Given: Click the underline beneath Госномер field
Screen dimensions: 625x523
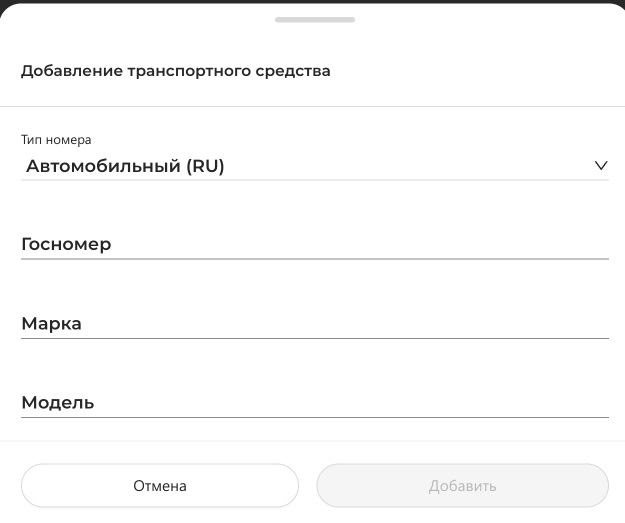Looking at the screenshot, I should [314, 258].
